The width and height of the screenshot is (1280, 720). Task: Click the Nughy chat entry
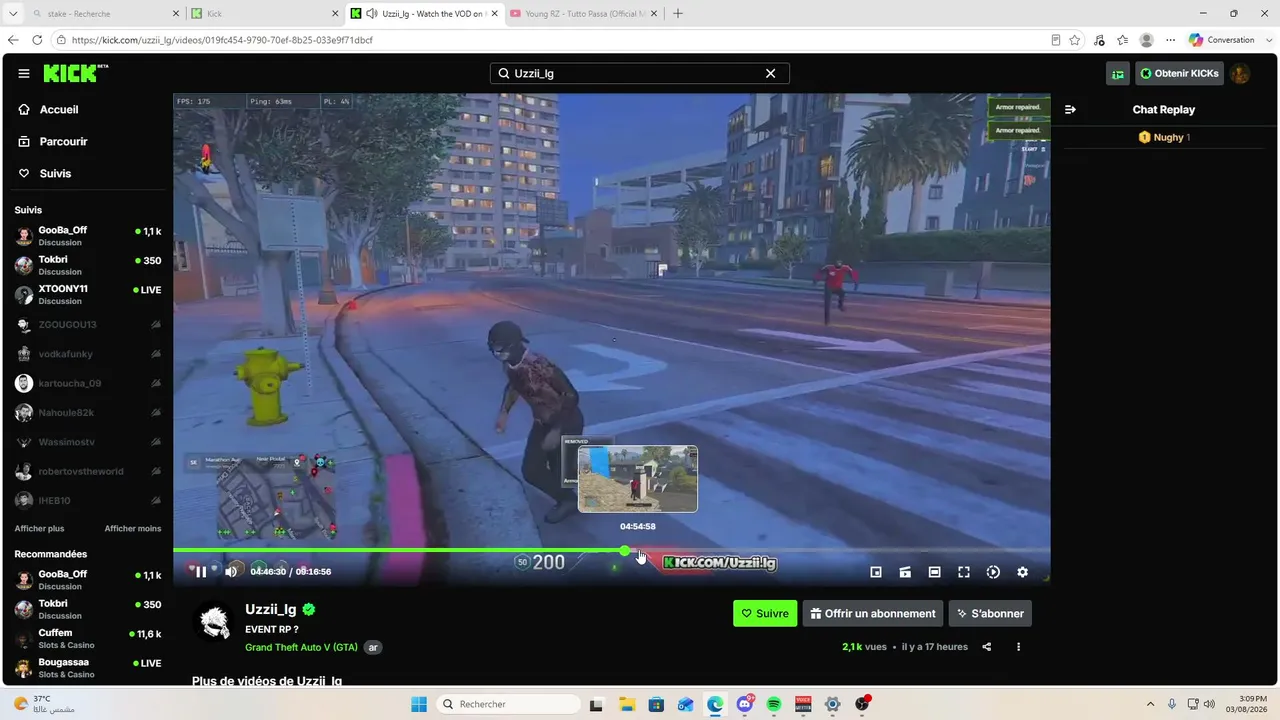(x=1164, y=137)
